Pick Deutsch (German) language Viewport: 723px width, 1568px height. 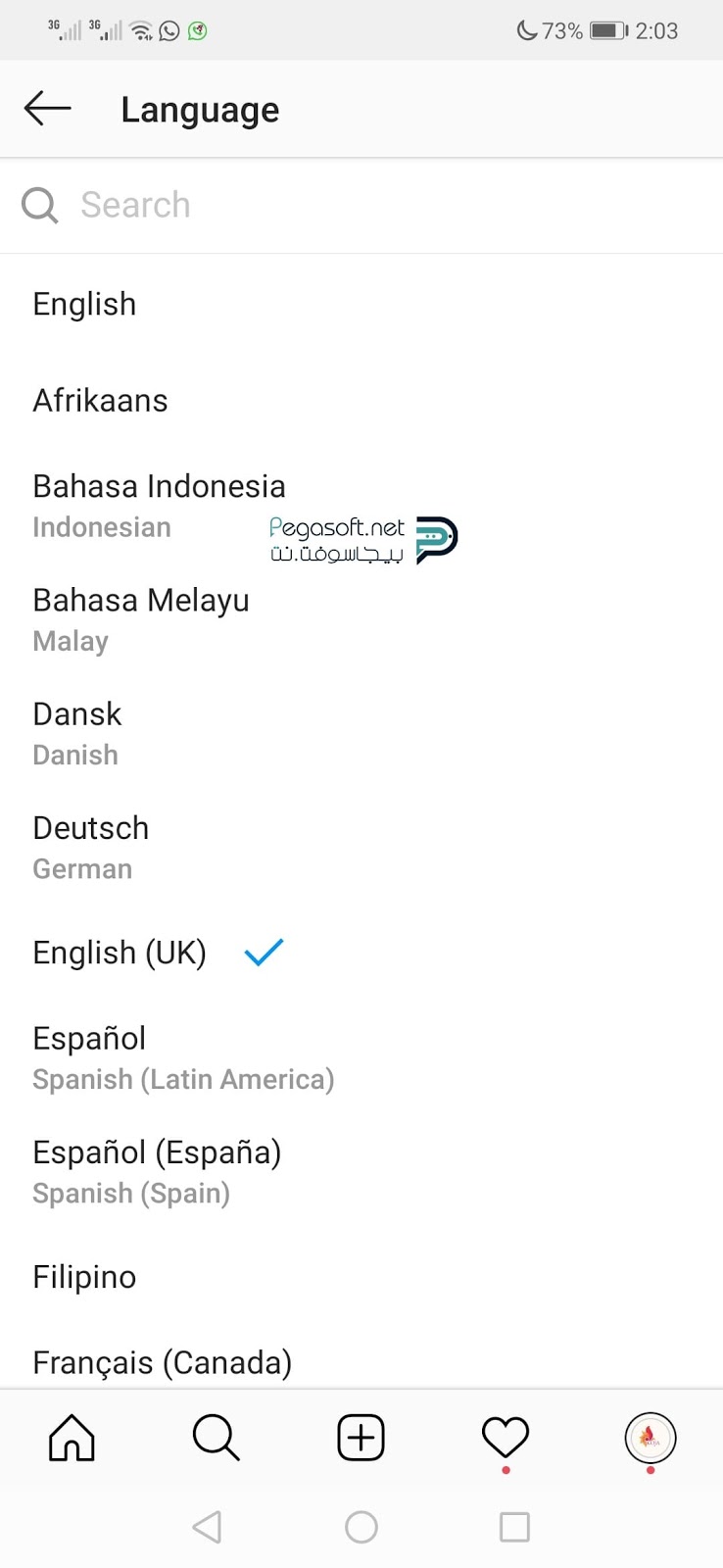coord(361,847)
